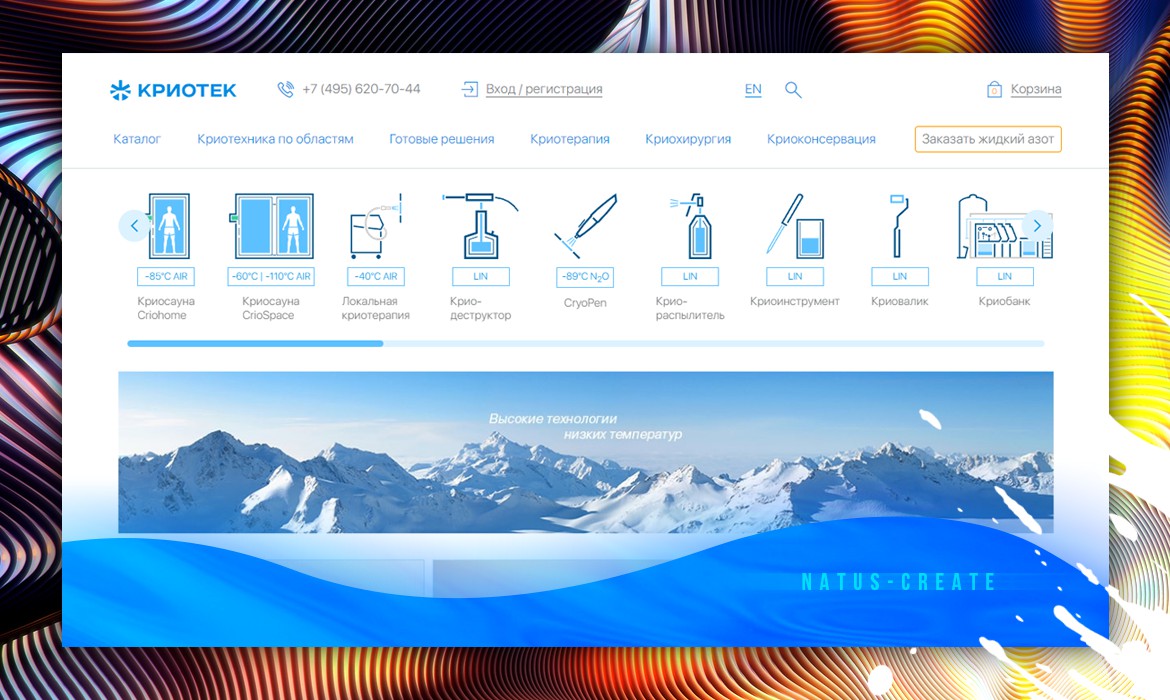The height and width of the screenshot is (700, 1170).
Task: Click the Криосауна CrioSpace label
Action: pos(271,308)
